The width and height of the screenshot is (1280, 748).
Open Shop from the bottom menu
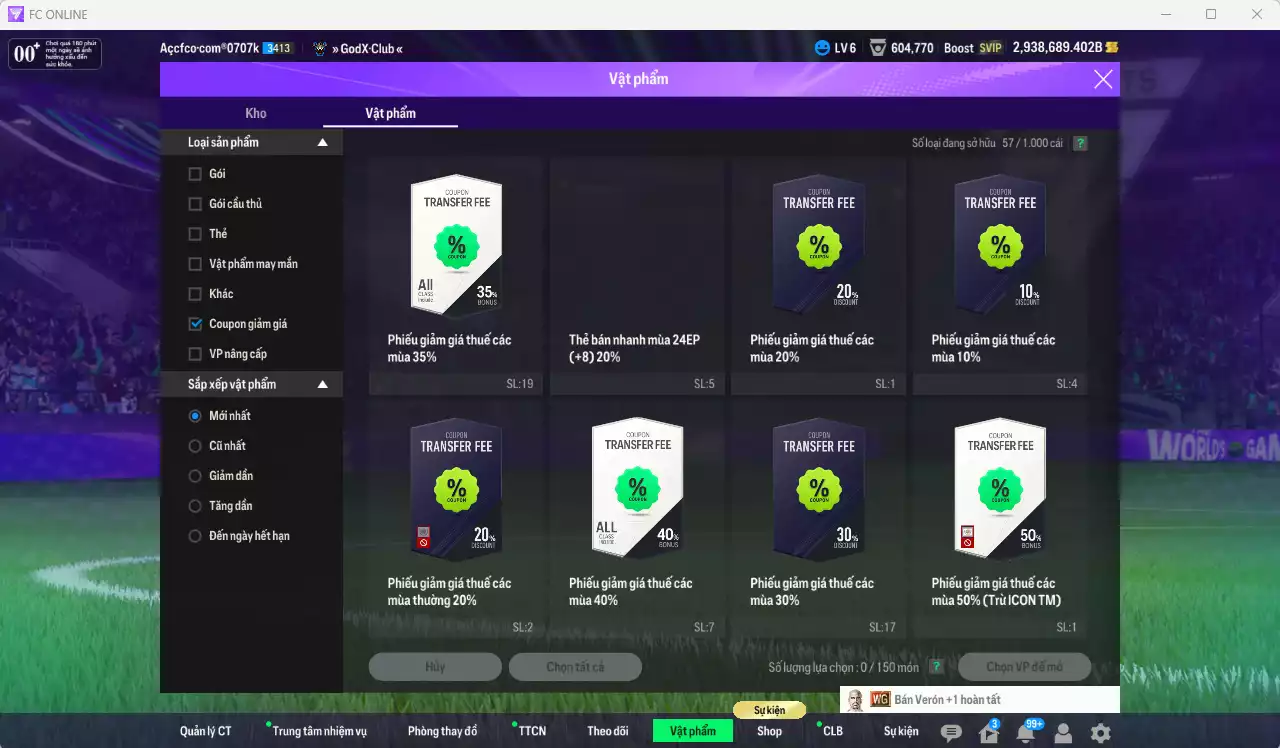769,731
